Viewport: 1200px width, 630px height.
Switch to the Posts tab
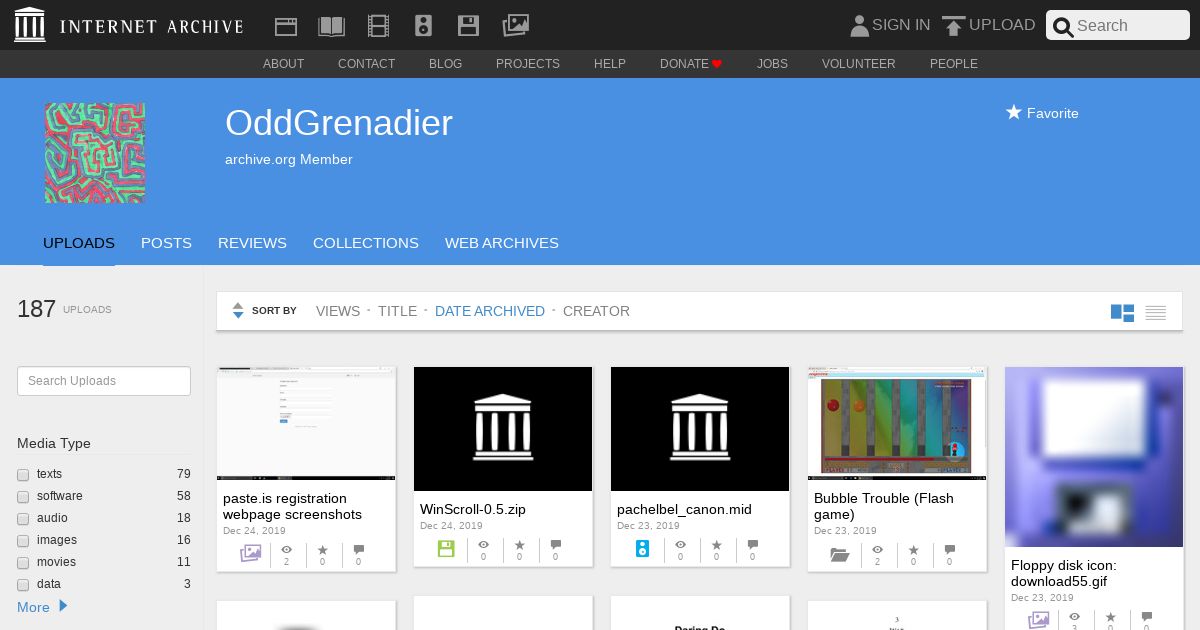click(x=166, y=243)
